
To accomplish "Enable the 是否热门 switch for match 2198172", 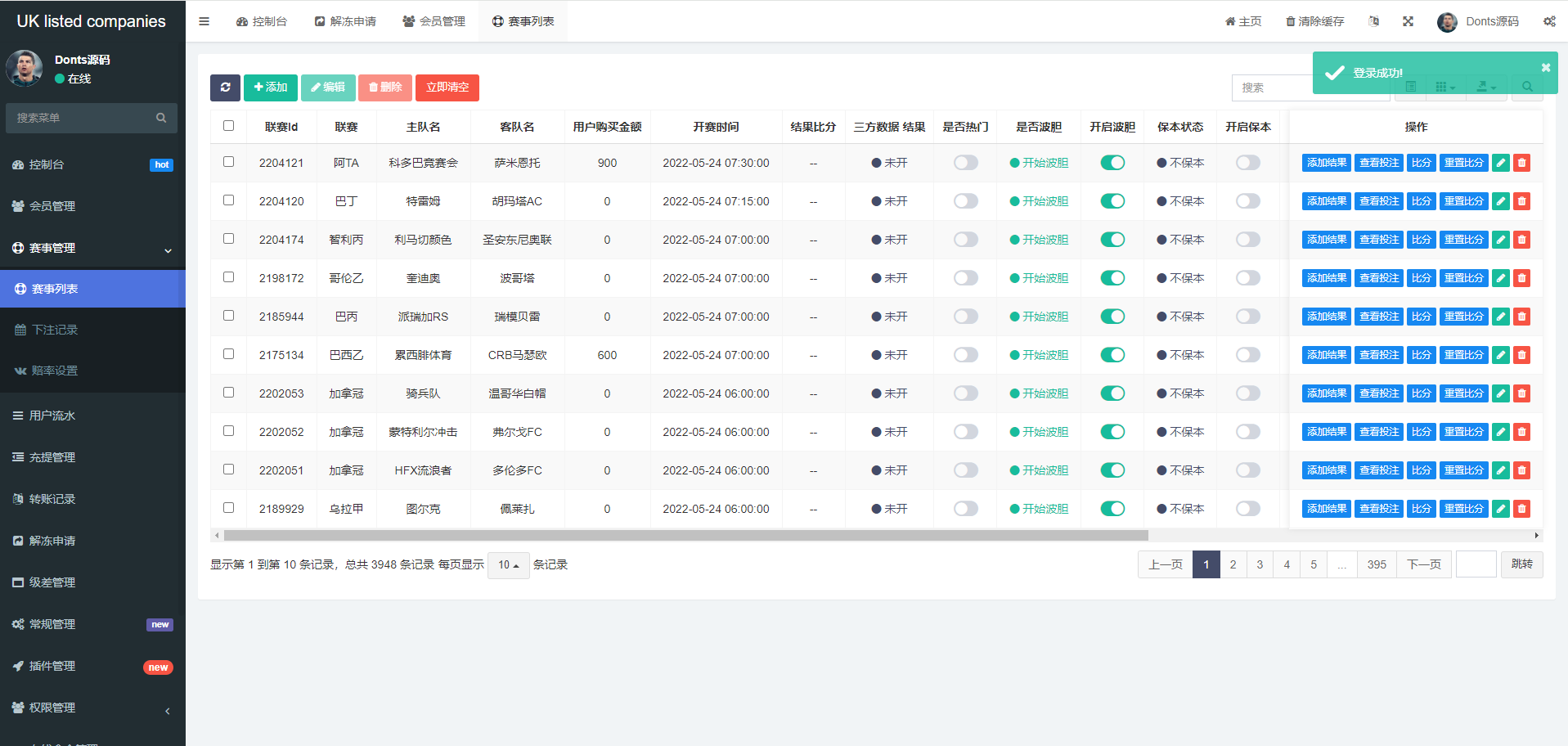I will coord(965,278).
